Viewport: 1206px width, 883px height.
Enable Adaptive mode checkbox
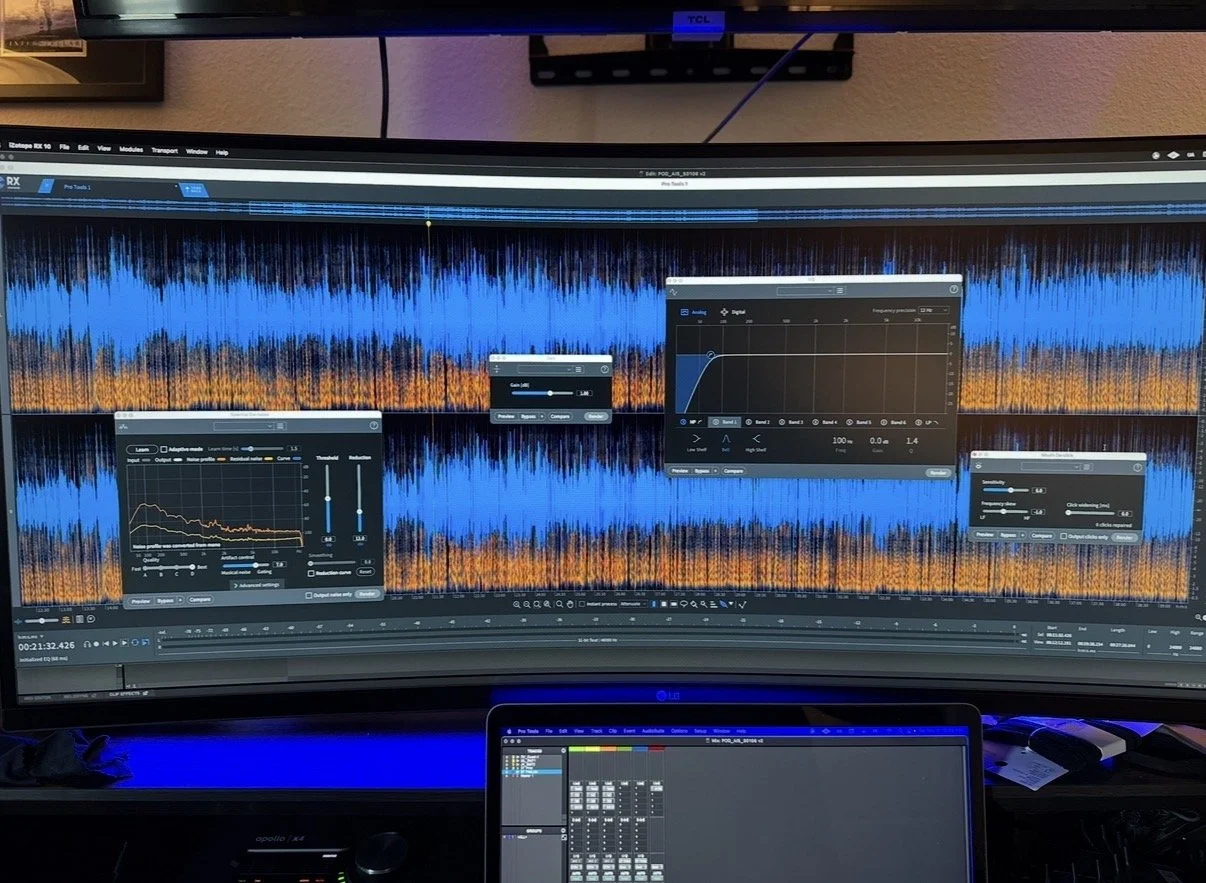[x=164, y=449]
